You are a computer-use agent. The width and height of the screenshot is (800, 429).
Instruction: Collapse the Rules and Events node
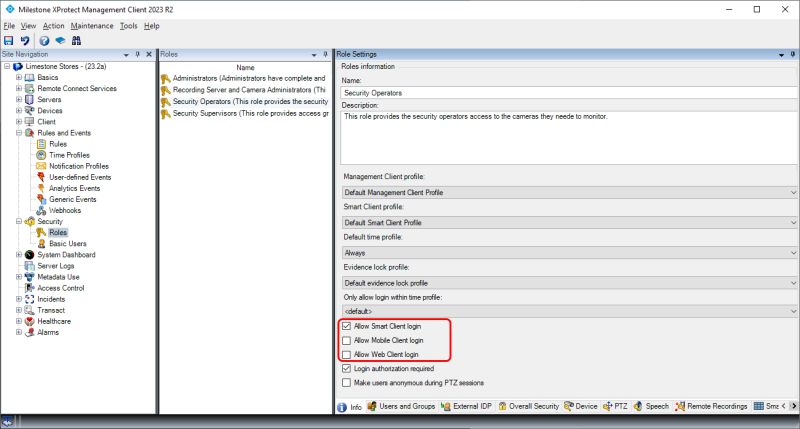pos(19,133)
